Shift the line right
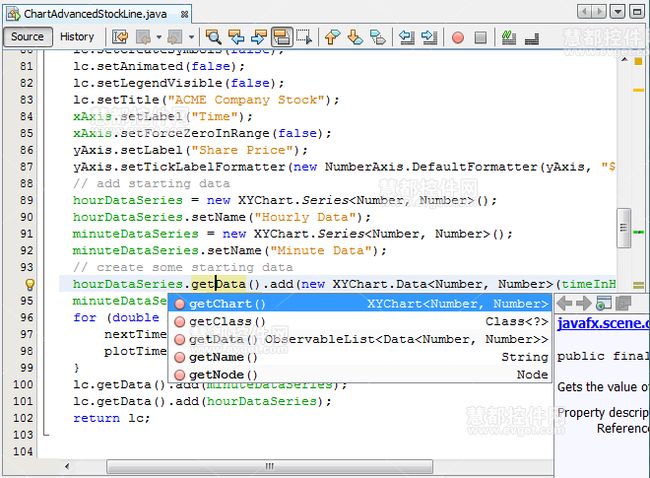 (429, 37)
